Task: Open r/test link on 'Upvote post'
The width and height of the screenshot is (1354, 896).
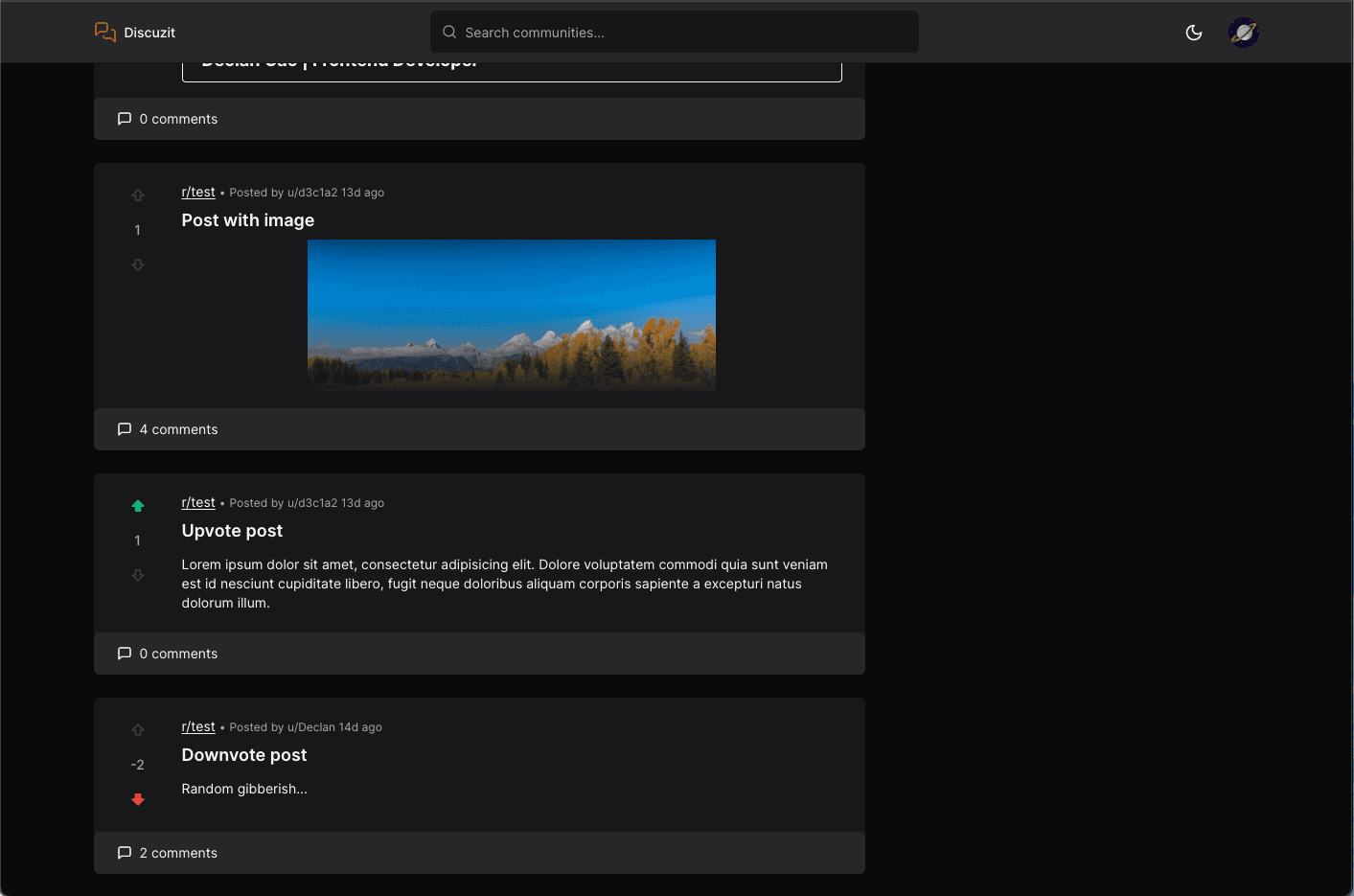Action: 198,502
